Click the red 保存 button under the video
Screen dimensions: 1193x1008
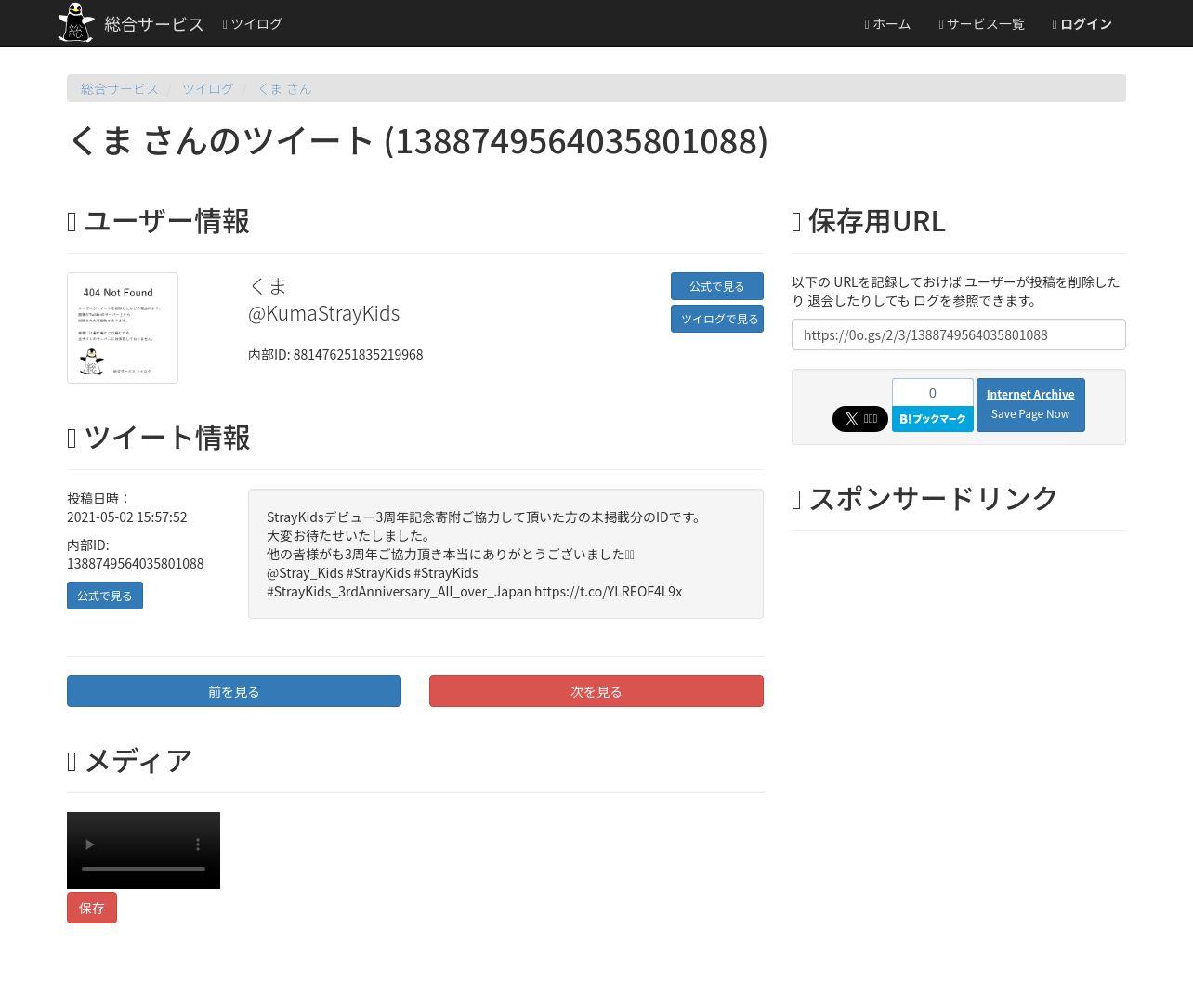(x=92, y=908)
